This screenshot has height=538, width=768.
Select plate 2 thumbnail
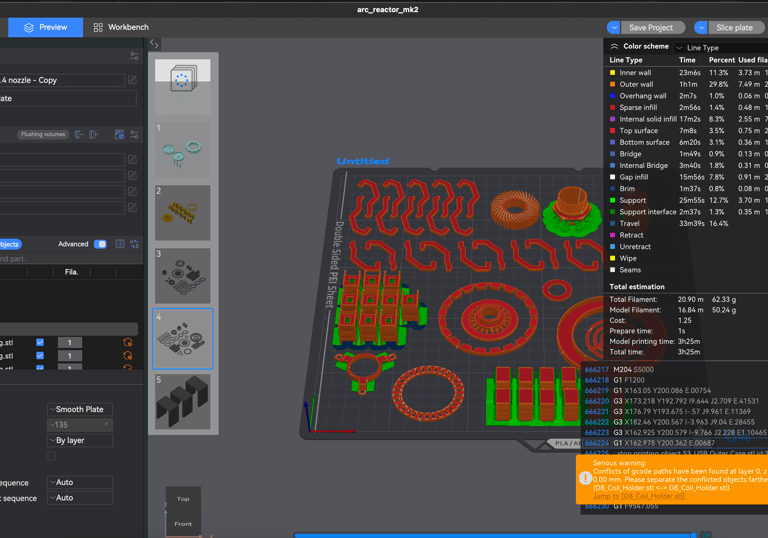tap(183, 213)
